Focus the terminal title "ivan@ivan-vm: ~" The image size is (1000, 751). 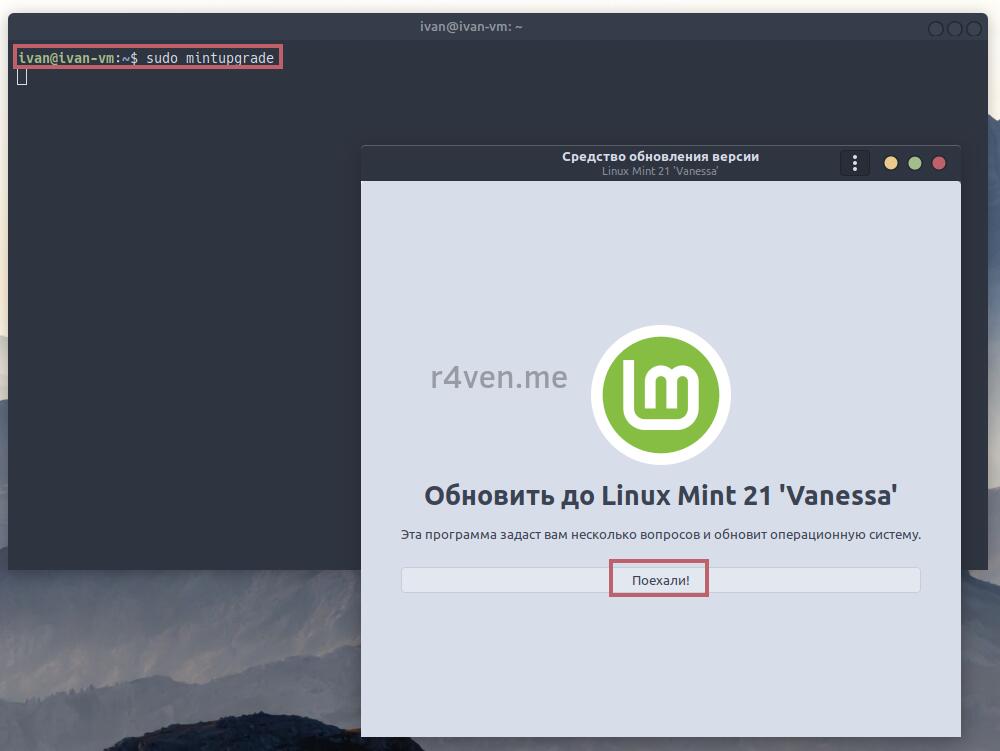pos(471,27)
